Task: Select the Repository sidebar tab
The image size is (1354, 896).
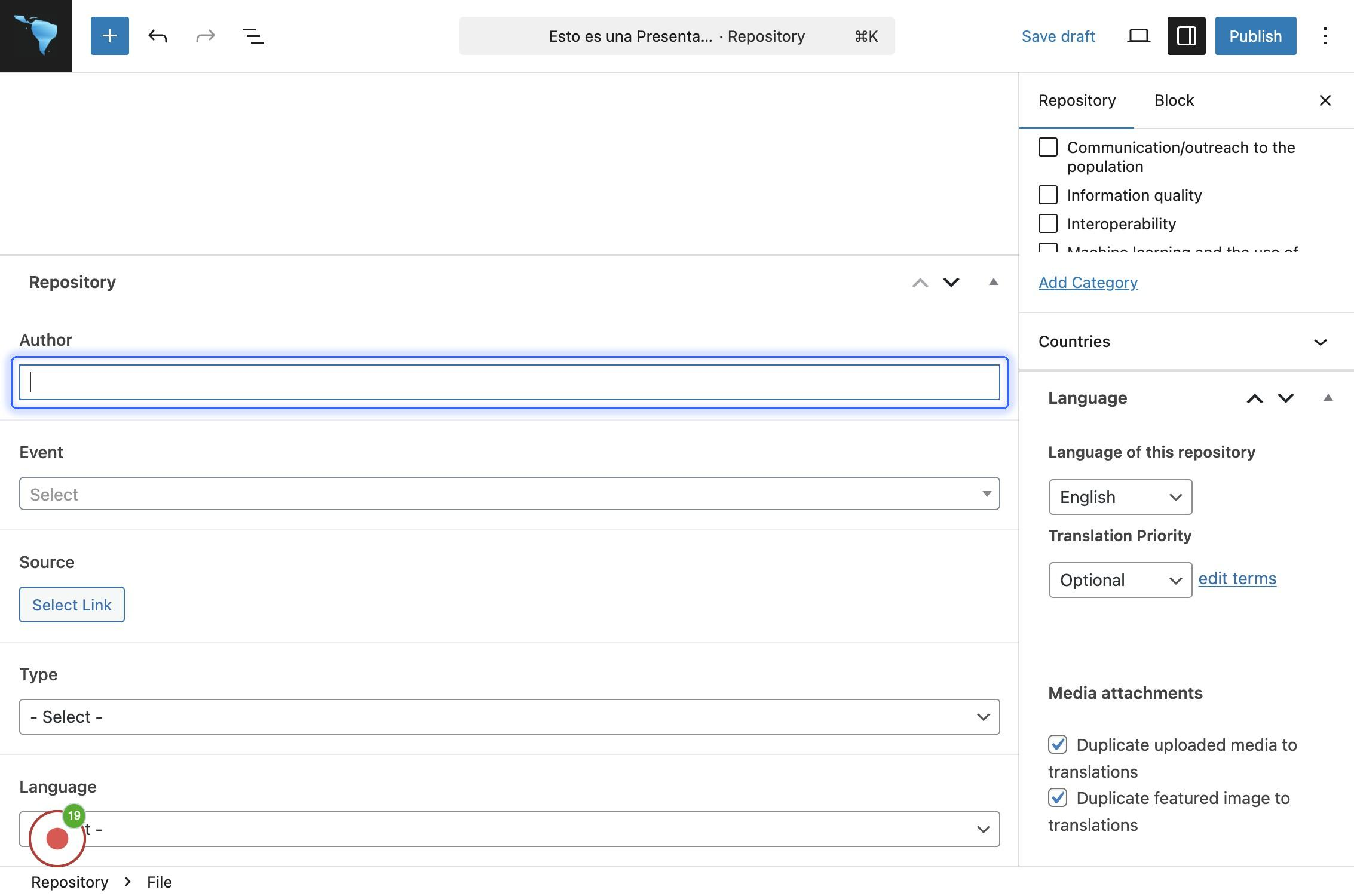Action: click(1077, 100)
